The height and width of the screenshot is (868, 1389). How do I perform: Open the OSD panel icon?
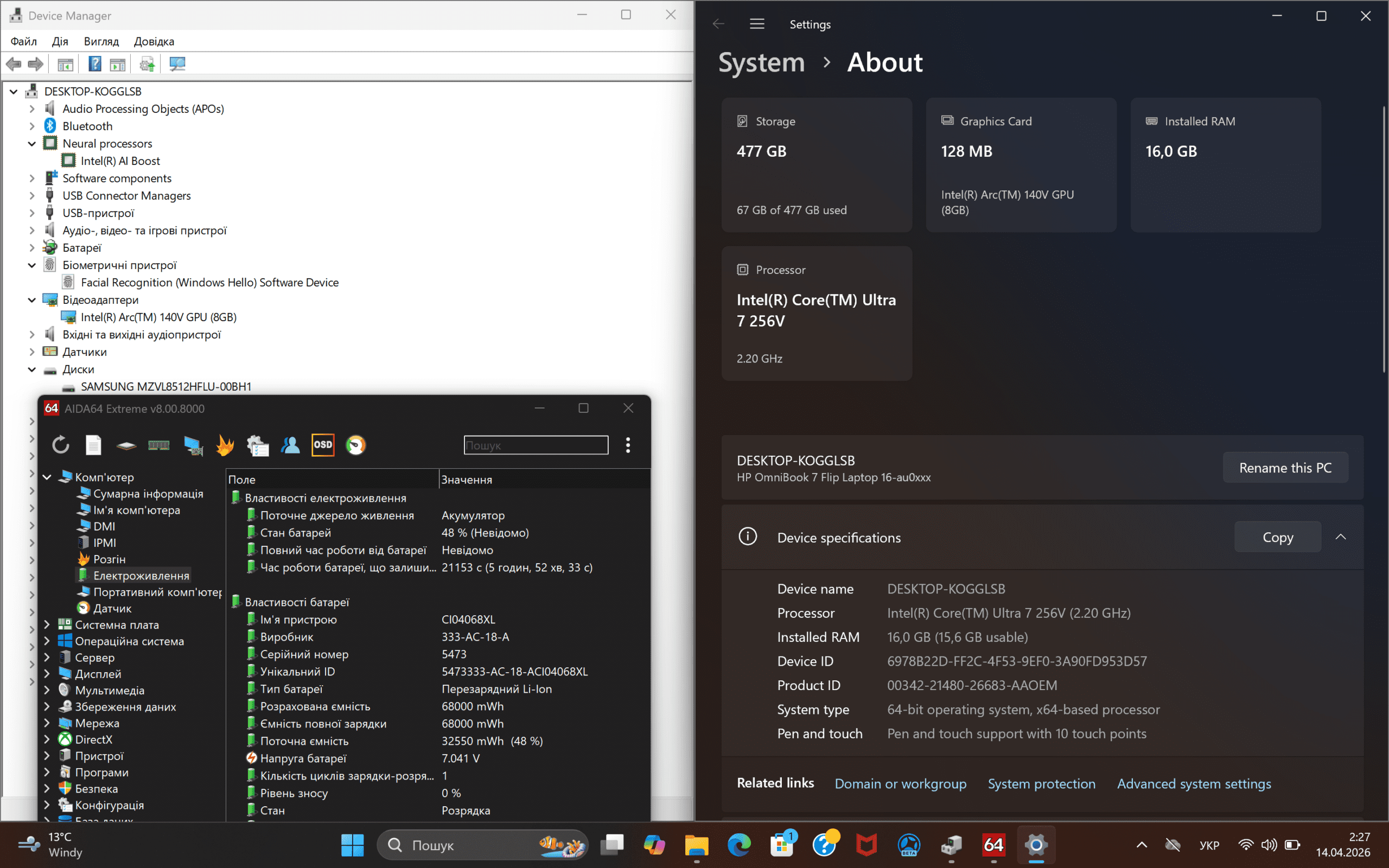tap(323, 445)
